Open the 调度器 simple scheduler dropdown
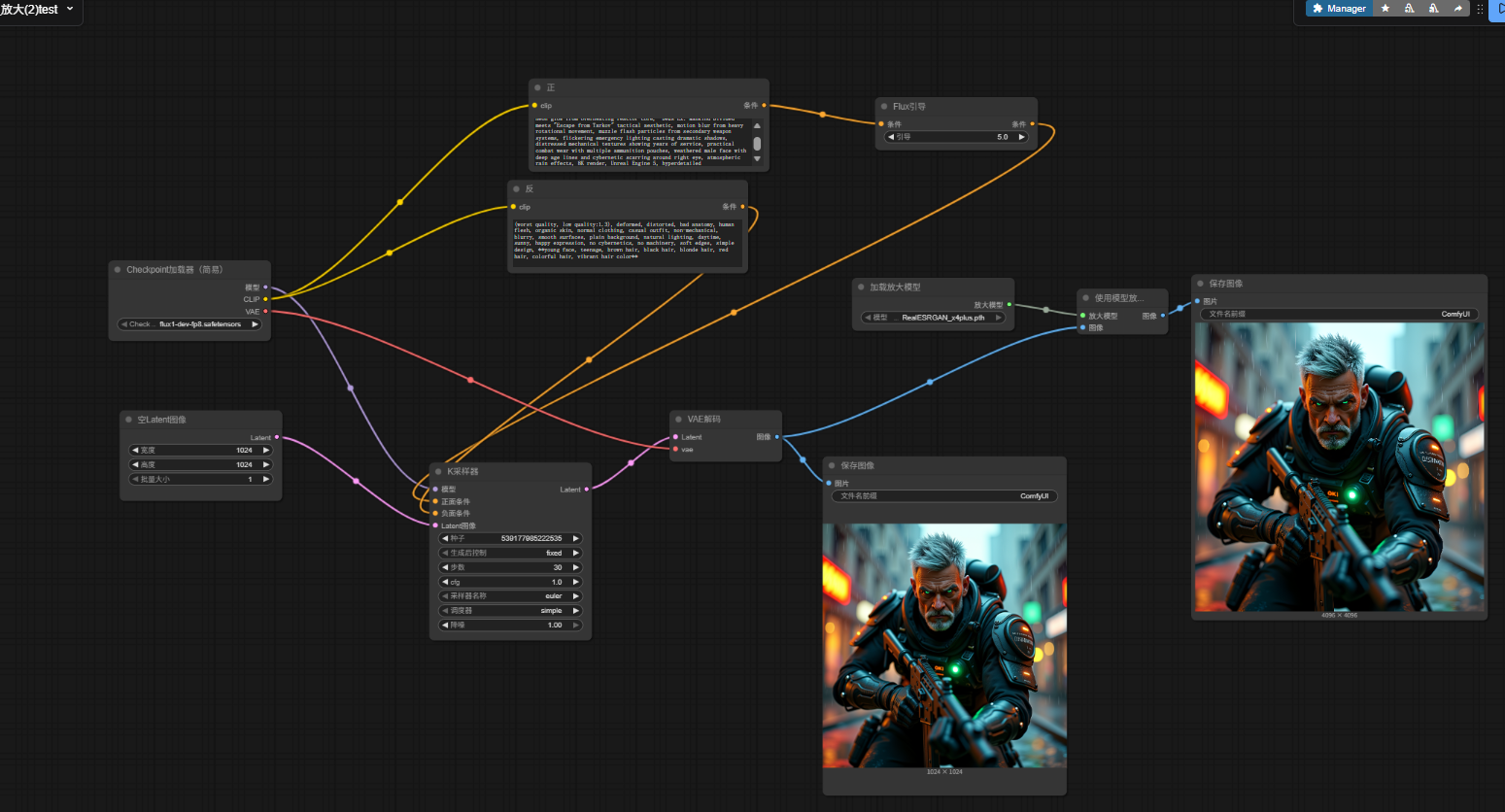Screen dimensions: 1505x812 pos(510,611)
